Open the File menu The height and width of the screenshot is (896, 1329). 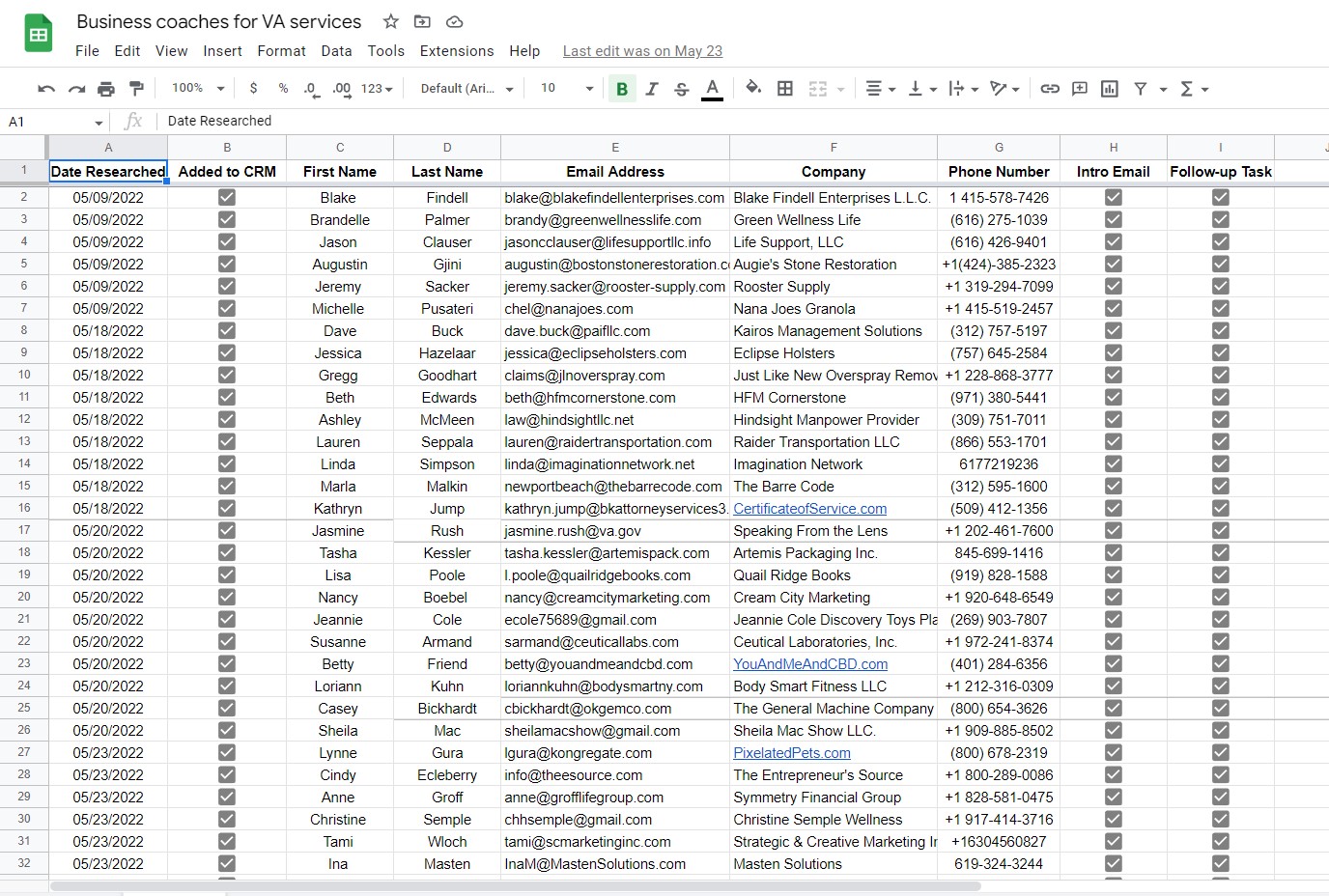[87, 51]
